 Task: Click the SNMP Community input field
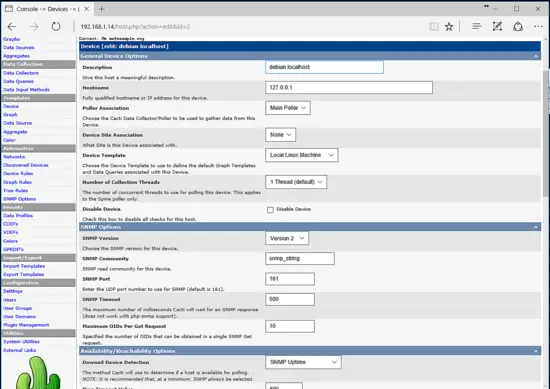[300, 259]
